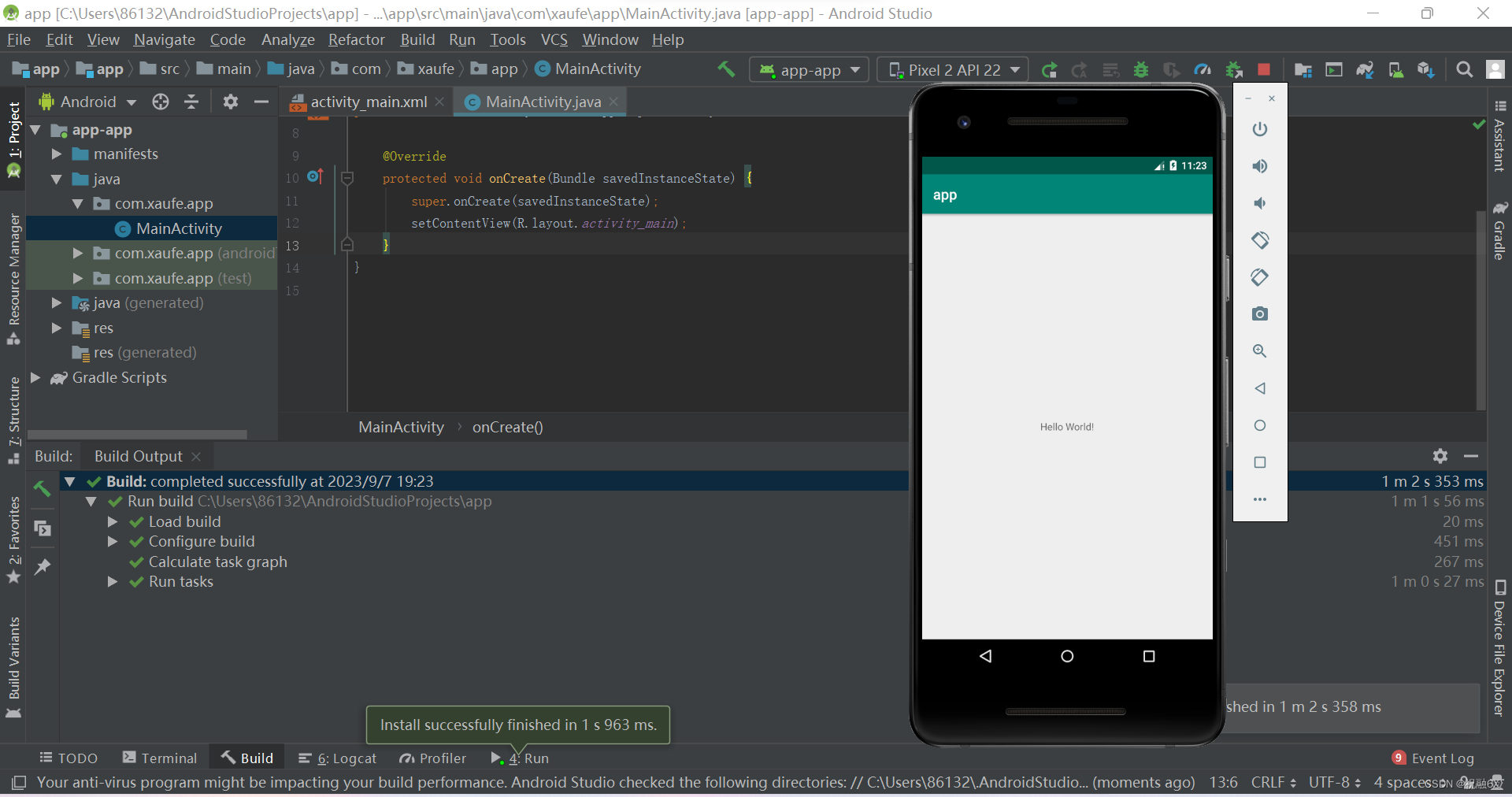Toggle the Favorites tool window
This screenshot has height=797, width=1512.
click(13, 539)
